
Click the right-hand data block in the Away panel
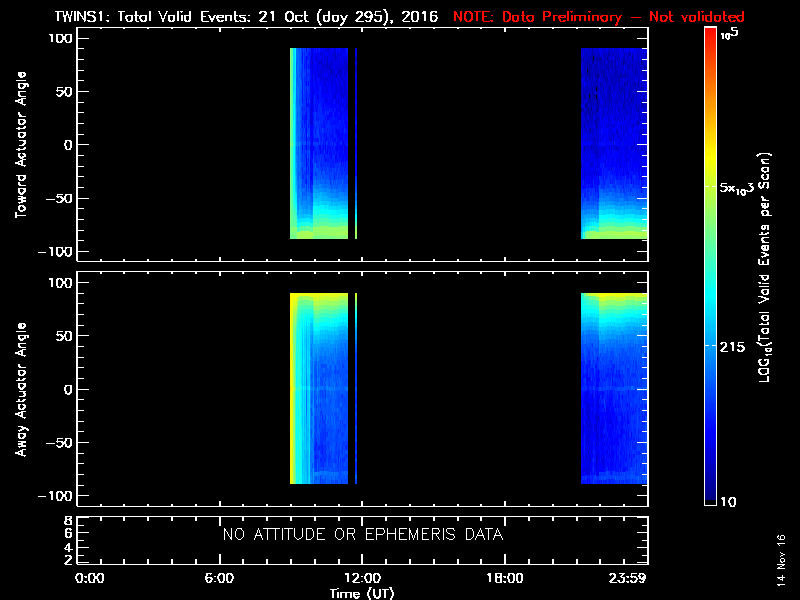pyautogui.click(x=614, y=390)
